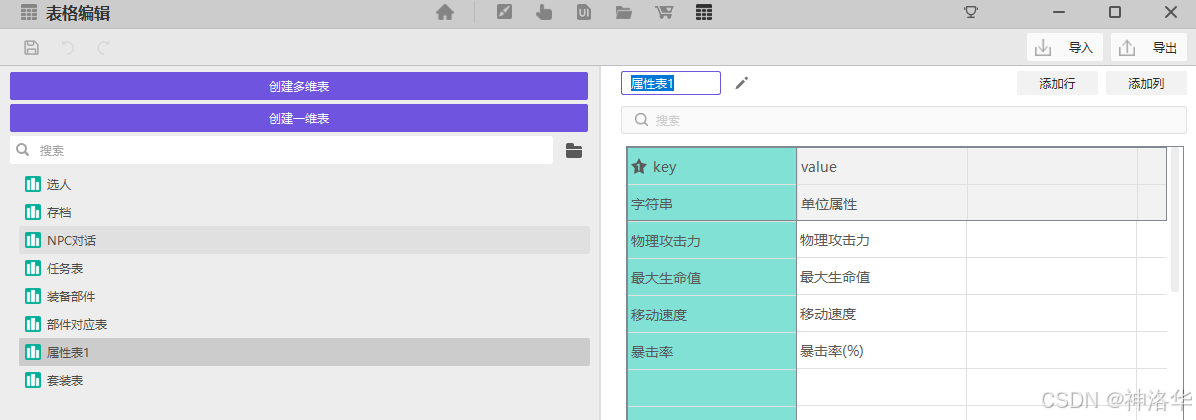Select 存档 table in list
Screen dimensions: 1196x420
point(304,212)
